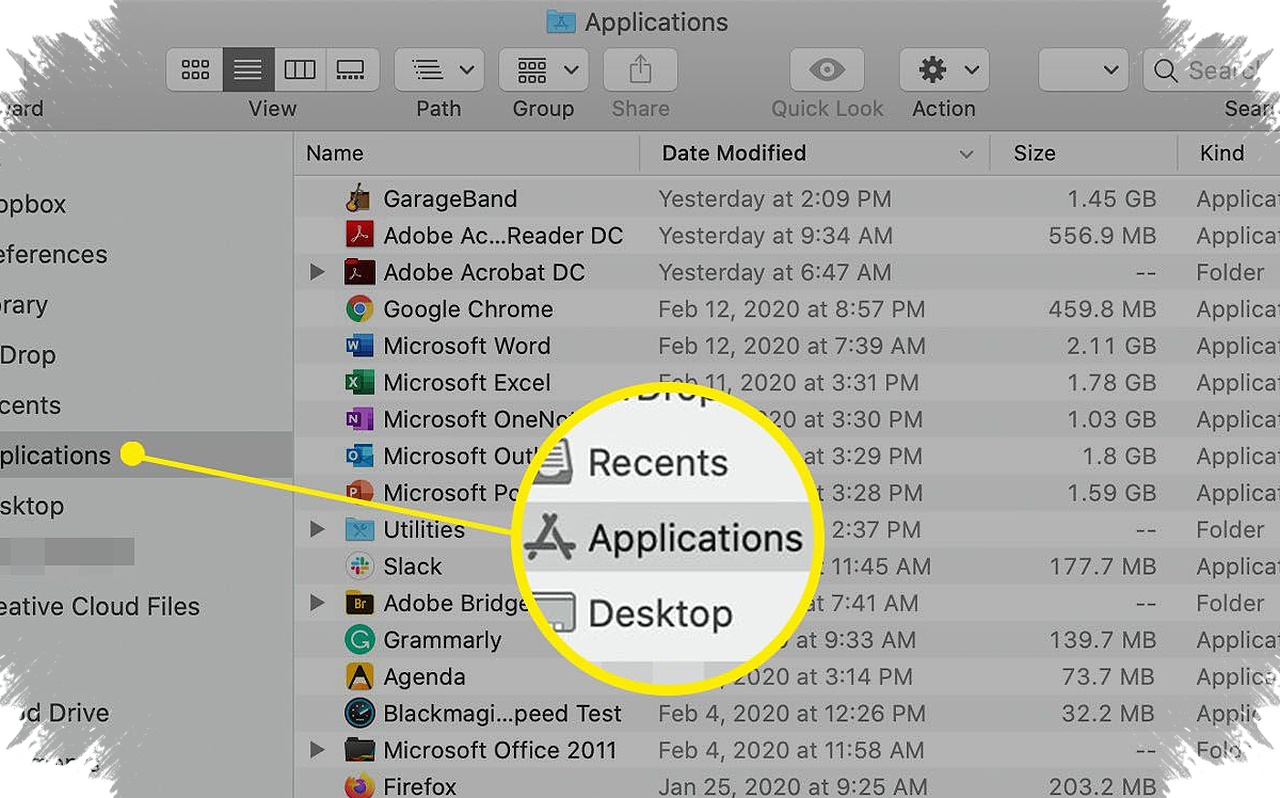Expand the Adobe Acrobat DC folder
The width and height of the screenshot is (1280, 798).
point(317,272)
